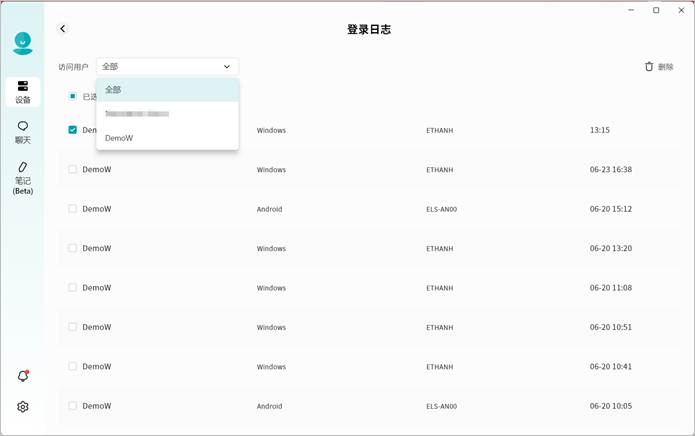Check the box for 06-23 16:38 entry
695x436 pixels.
pos(72,169)
